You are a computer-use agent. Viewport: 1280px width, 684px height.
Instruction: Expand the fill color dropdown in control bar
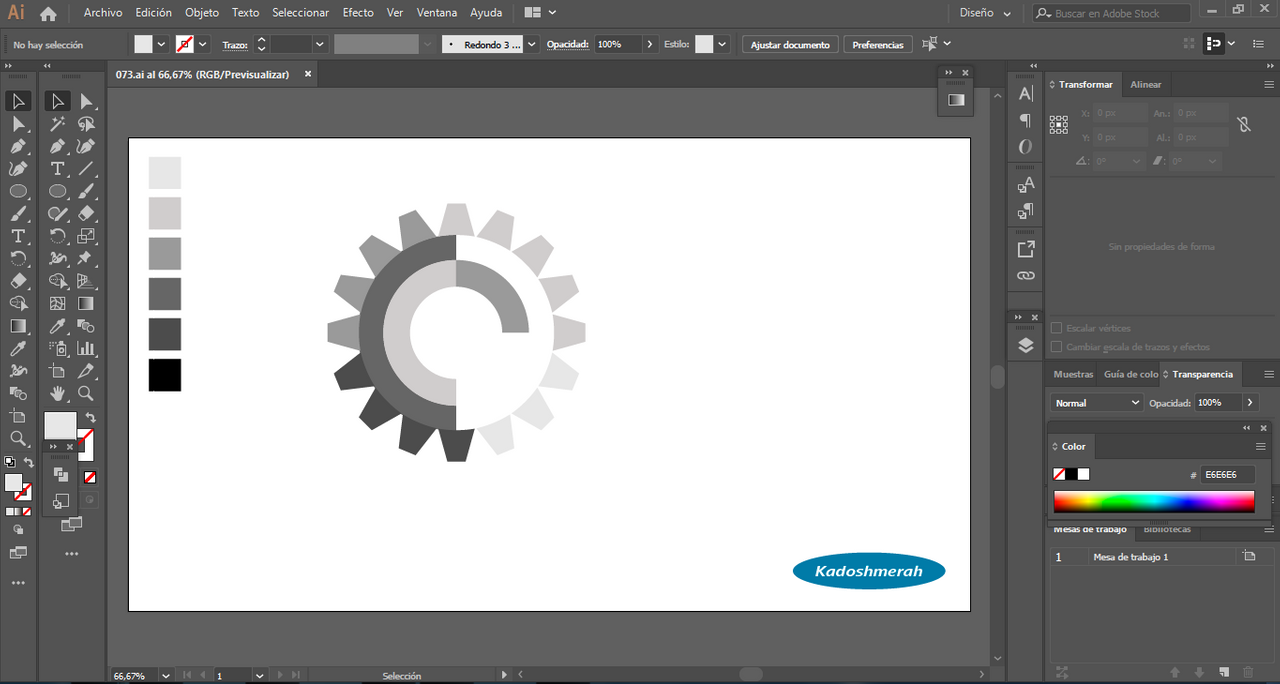click(x=161, y=44)
